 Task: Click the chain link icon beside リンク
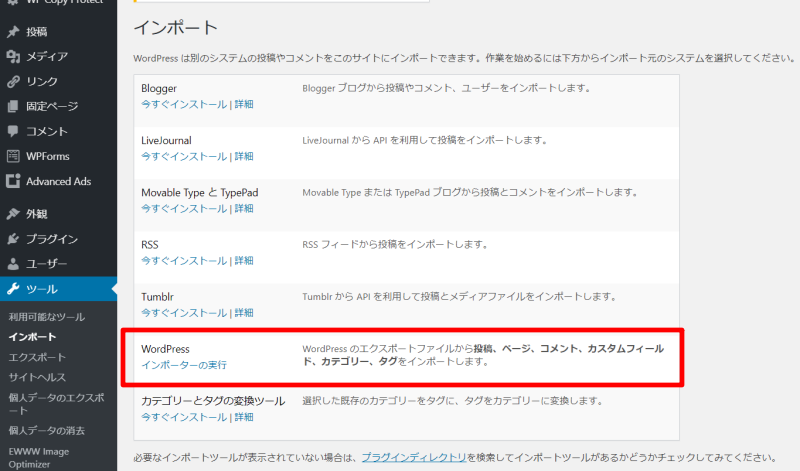[x=13, y=82]
